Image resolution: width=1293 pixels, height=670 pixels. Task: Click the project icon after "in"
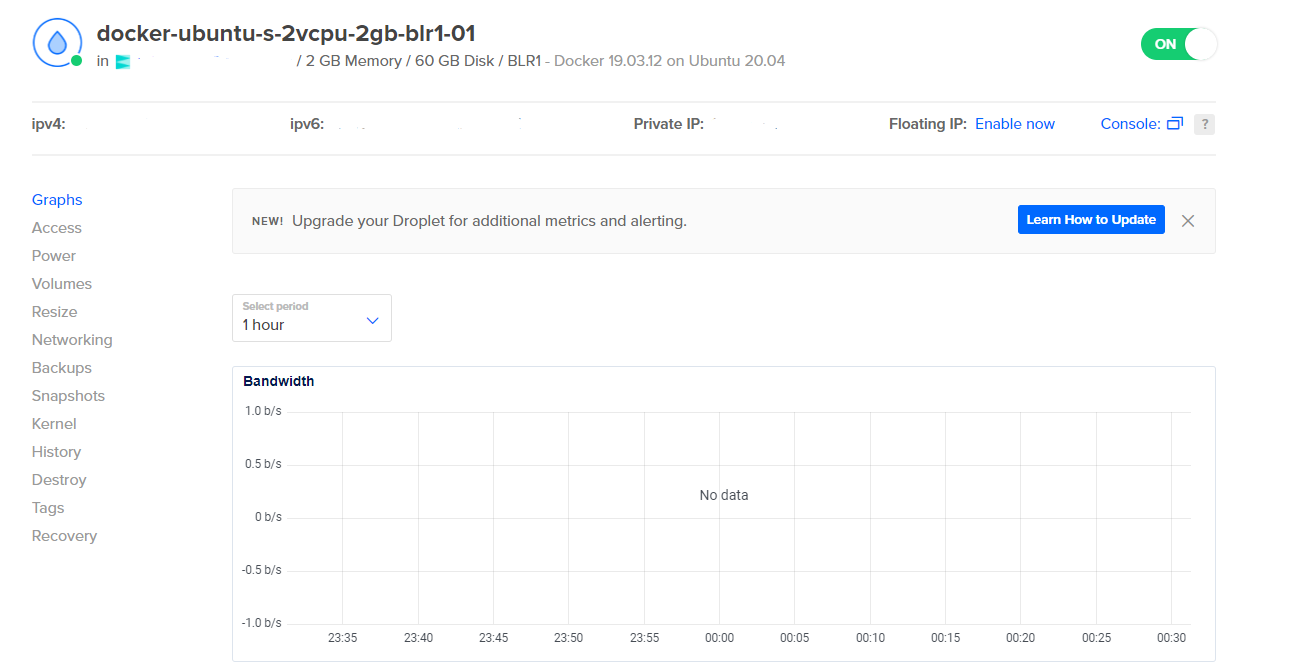[123, 62]
